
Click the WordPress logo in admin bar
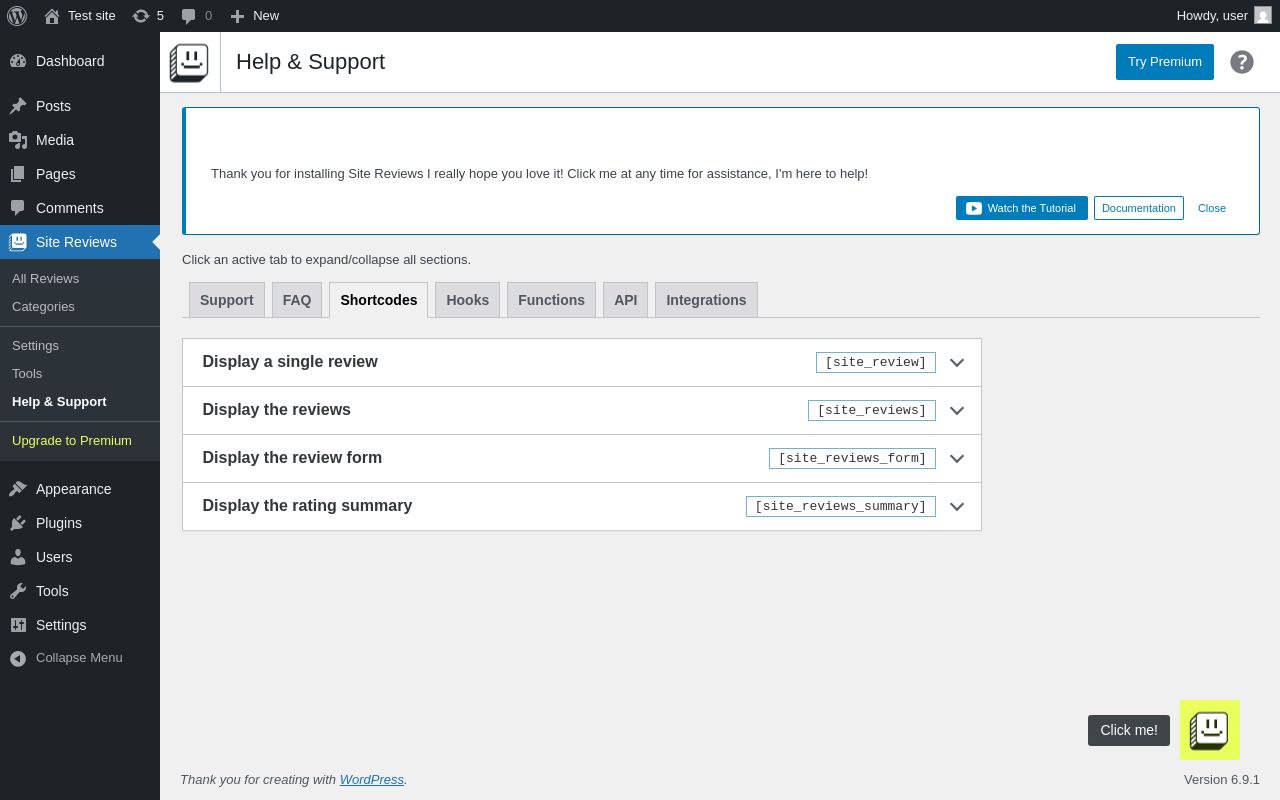17,16
